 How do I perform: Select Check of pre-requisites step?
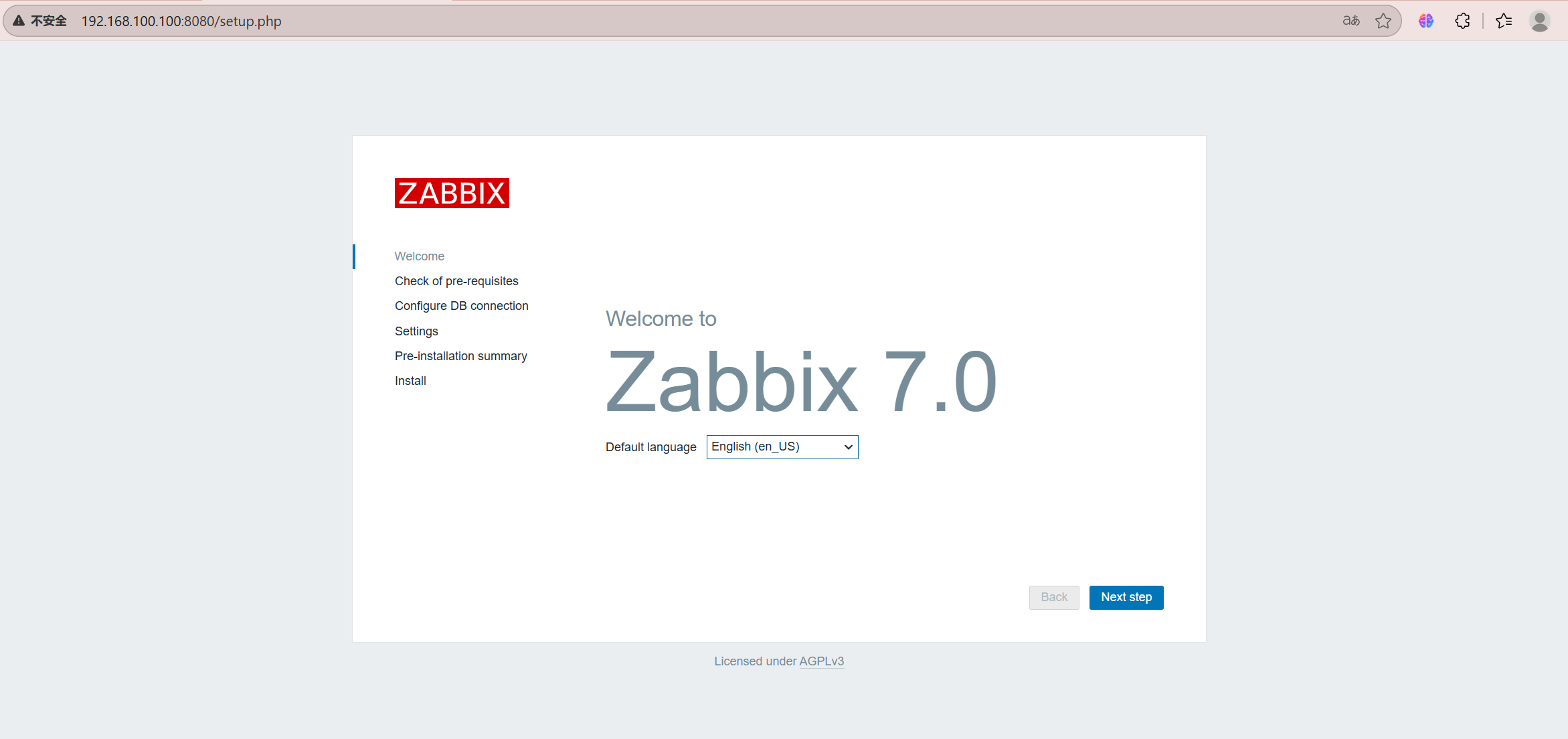click(x=456, y=281)
